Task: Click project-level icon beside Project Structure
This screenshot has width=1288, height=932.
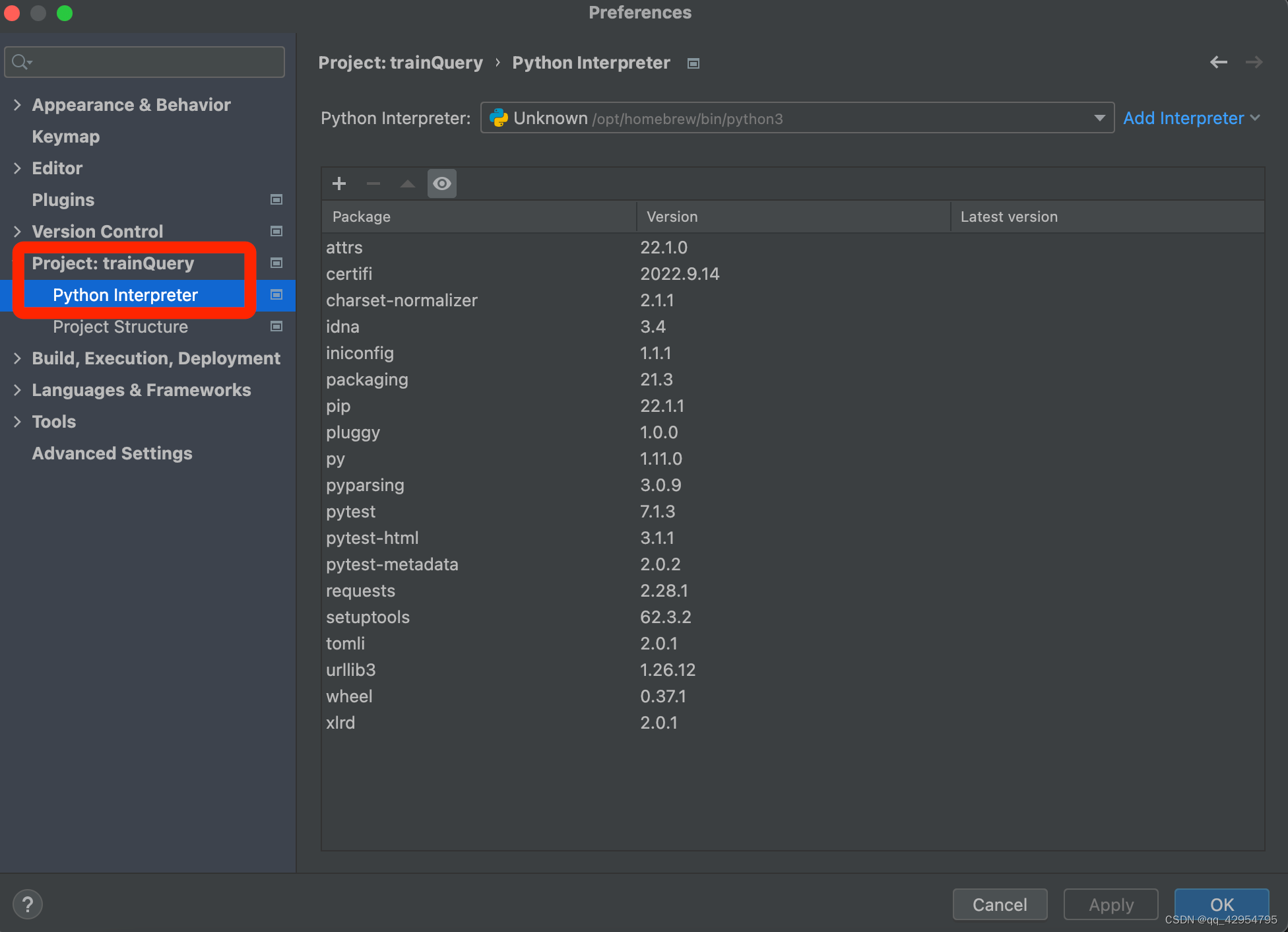Action: coord(276,326)
